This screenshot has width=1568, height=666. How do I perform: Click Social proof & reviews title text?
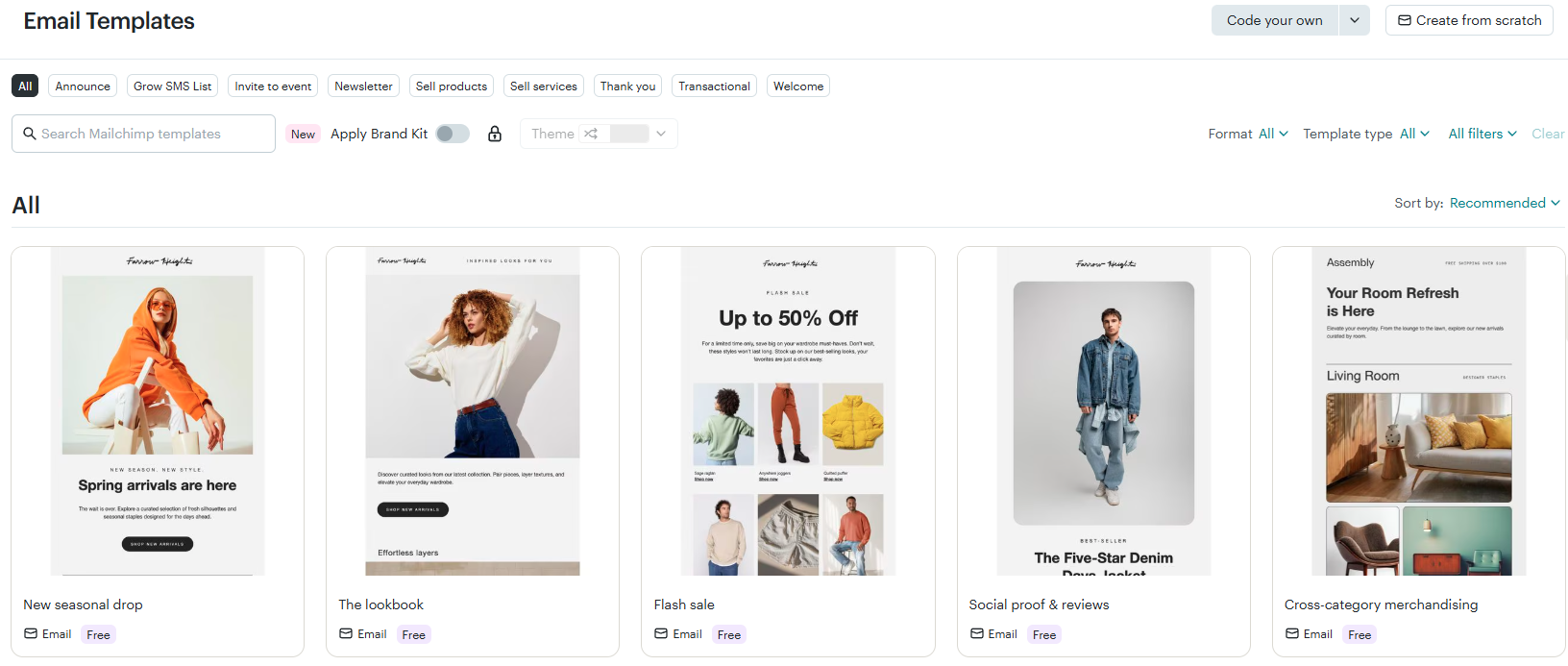(x=1039, y=604)
